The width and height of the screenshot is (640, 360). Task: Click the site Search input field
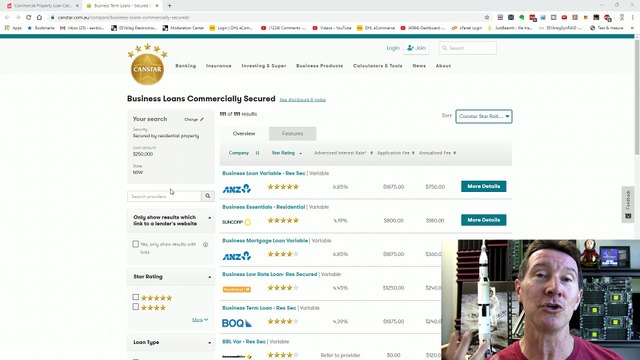coord(468,48)
